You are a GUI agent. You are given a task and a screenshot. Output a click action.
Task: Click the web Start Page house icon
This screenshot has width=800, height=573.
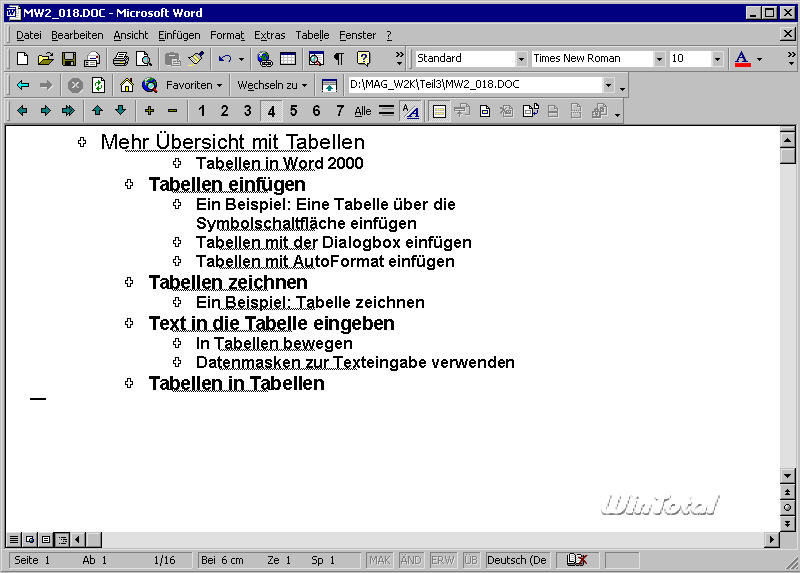126,85
